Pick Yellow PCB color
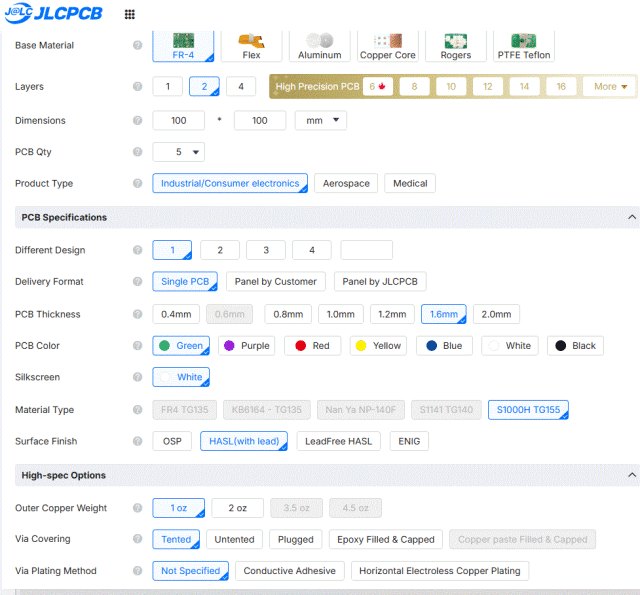 pos(378,346)
